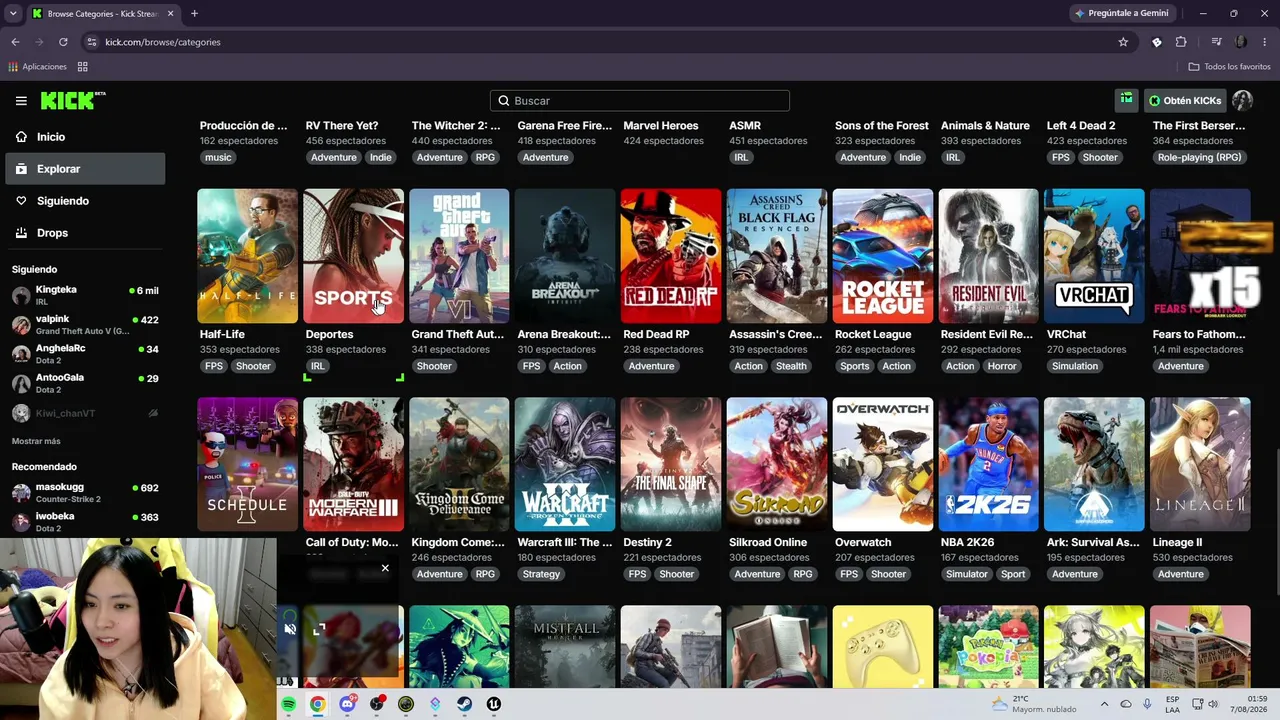This screenshot has width=1280, height=720.
Task: Open the Half-Life category thumbnail
Action: [247, 256]
